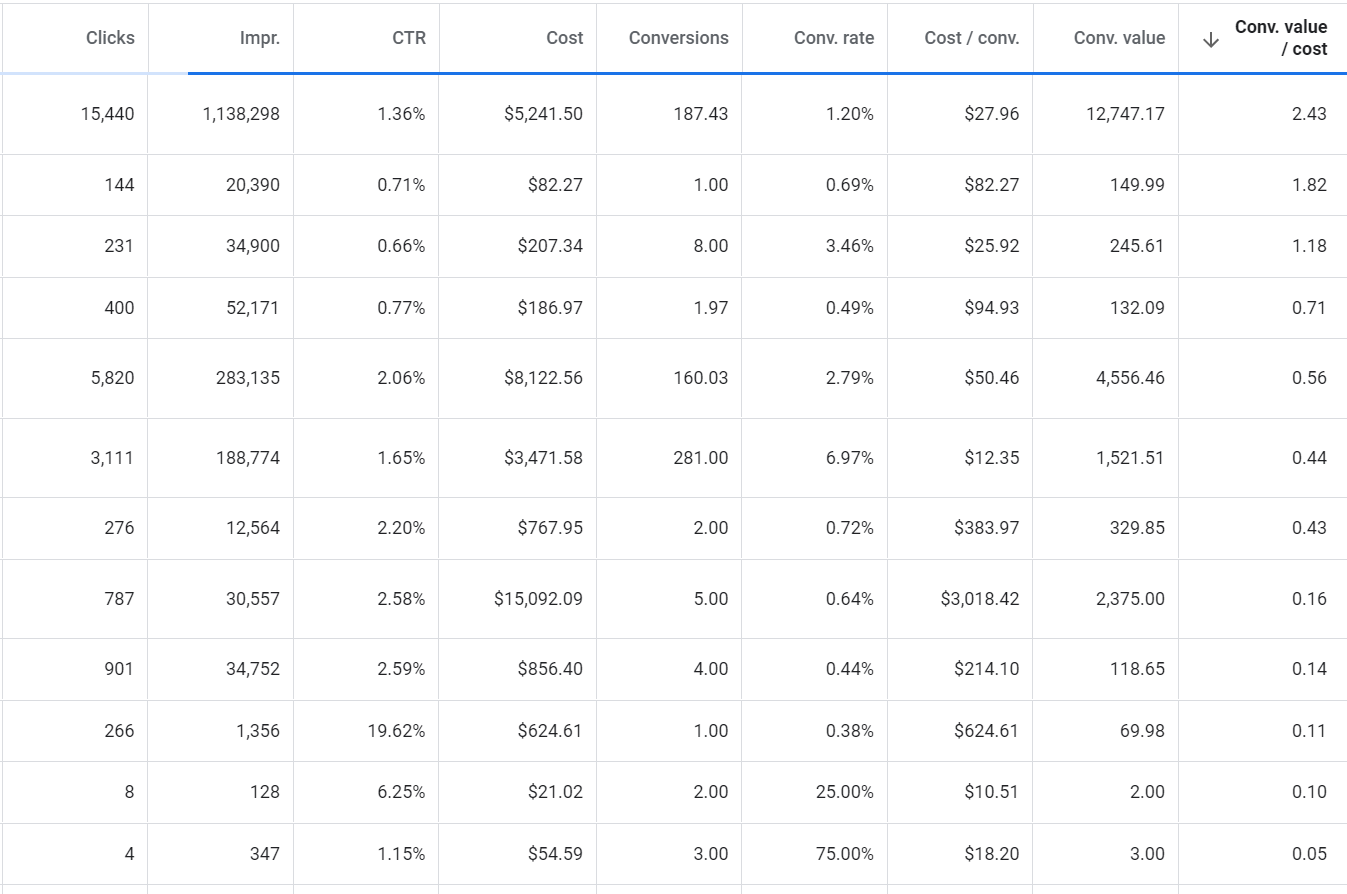1347x894 pixels.
Task: Click the sort arrow in Conv. value / cost header
Action: [1211, 39]
